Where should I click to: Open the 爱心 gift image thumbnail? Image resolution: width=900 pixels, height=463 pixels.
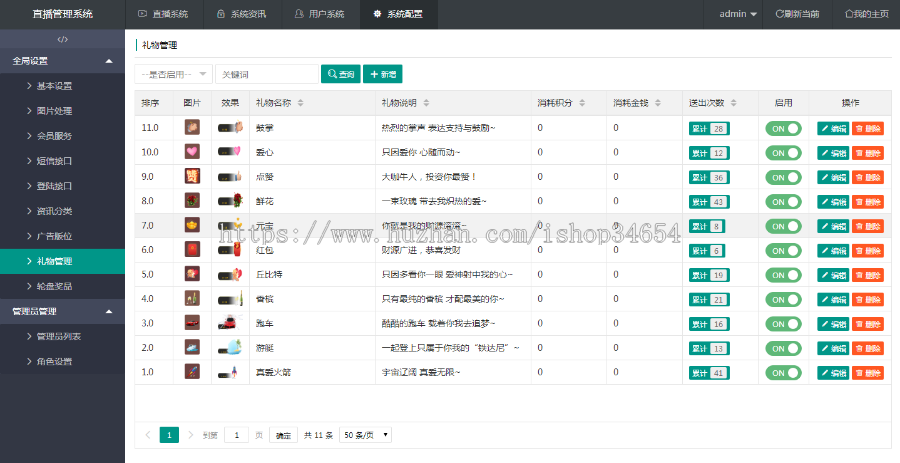click(192, 152)
